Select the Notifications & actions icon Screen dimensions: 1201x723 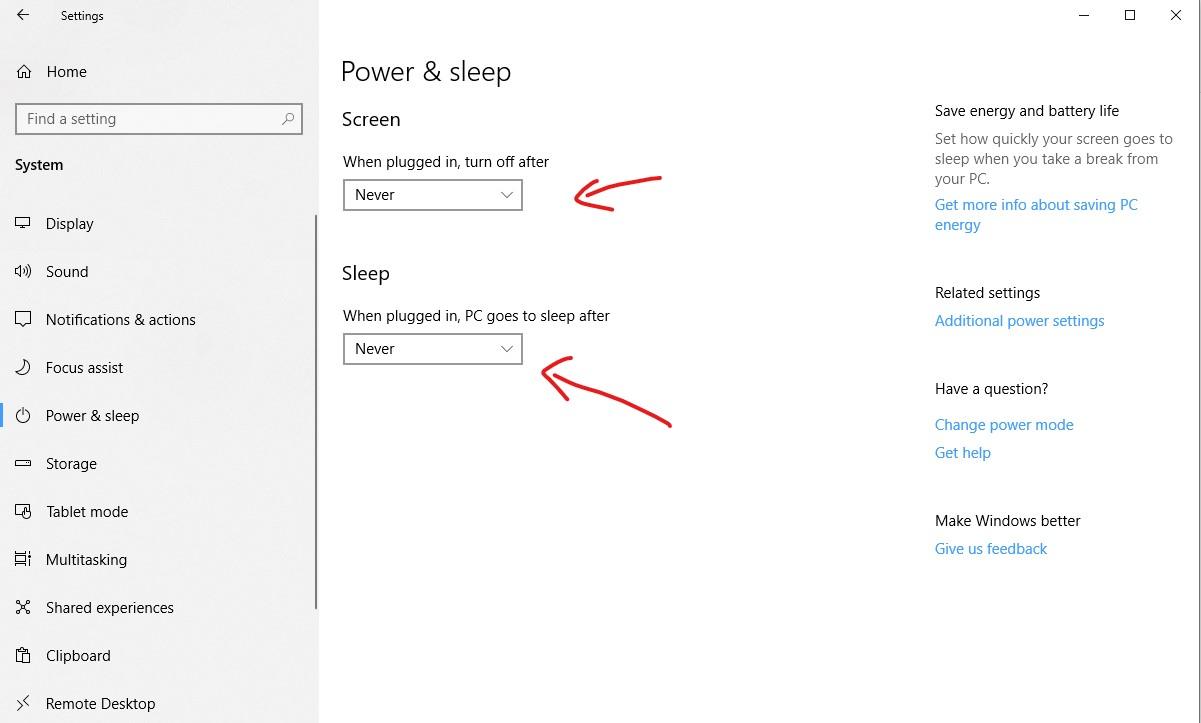click(23, 320)
